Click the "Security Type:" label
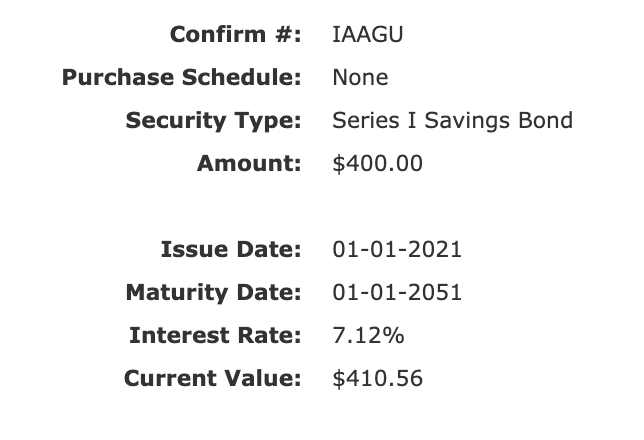 tap(213, 121)
